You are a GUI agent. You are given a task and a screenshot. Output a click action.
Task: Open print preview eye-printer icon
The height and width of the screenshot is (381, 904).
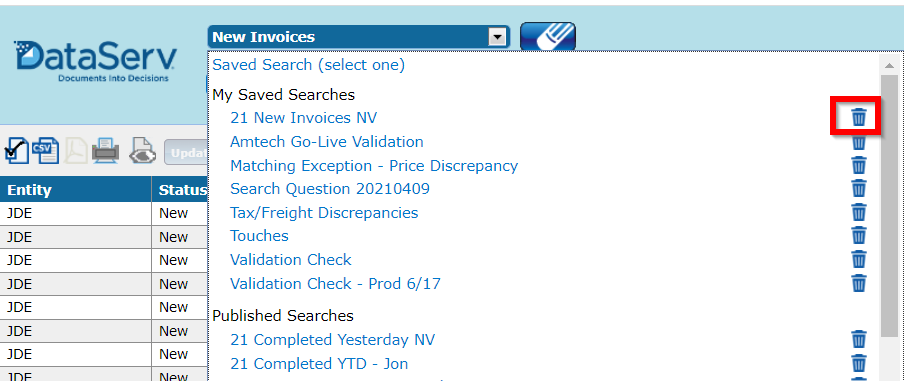pyautogui.click(x=142, y=151)
